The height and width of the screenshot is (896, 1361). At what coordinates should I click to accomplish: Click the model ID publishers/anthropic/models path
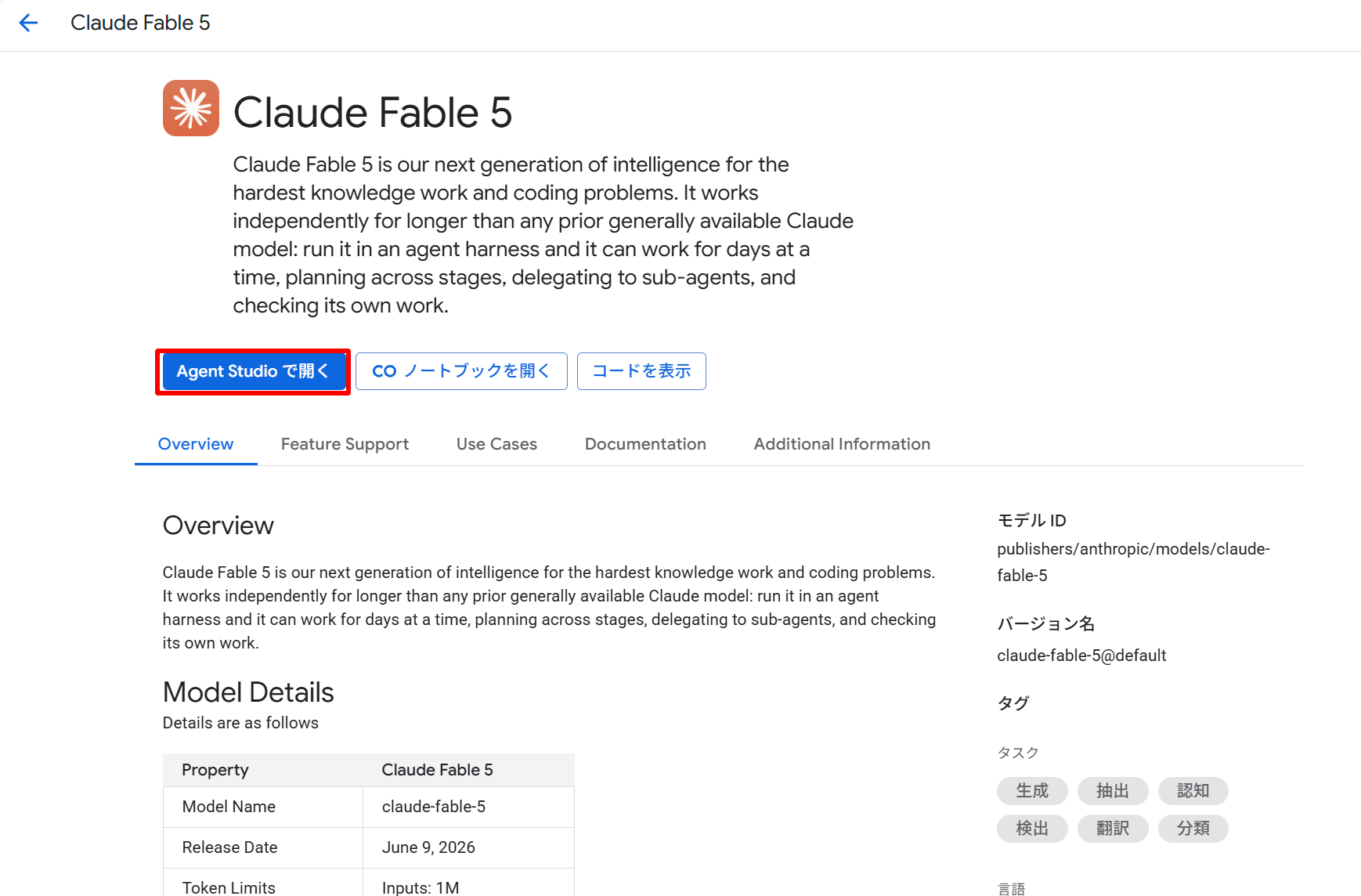tap(1133, 562)
